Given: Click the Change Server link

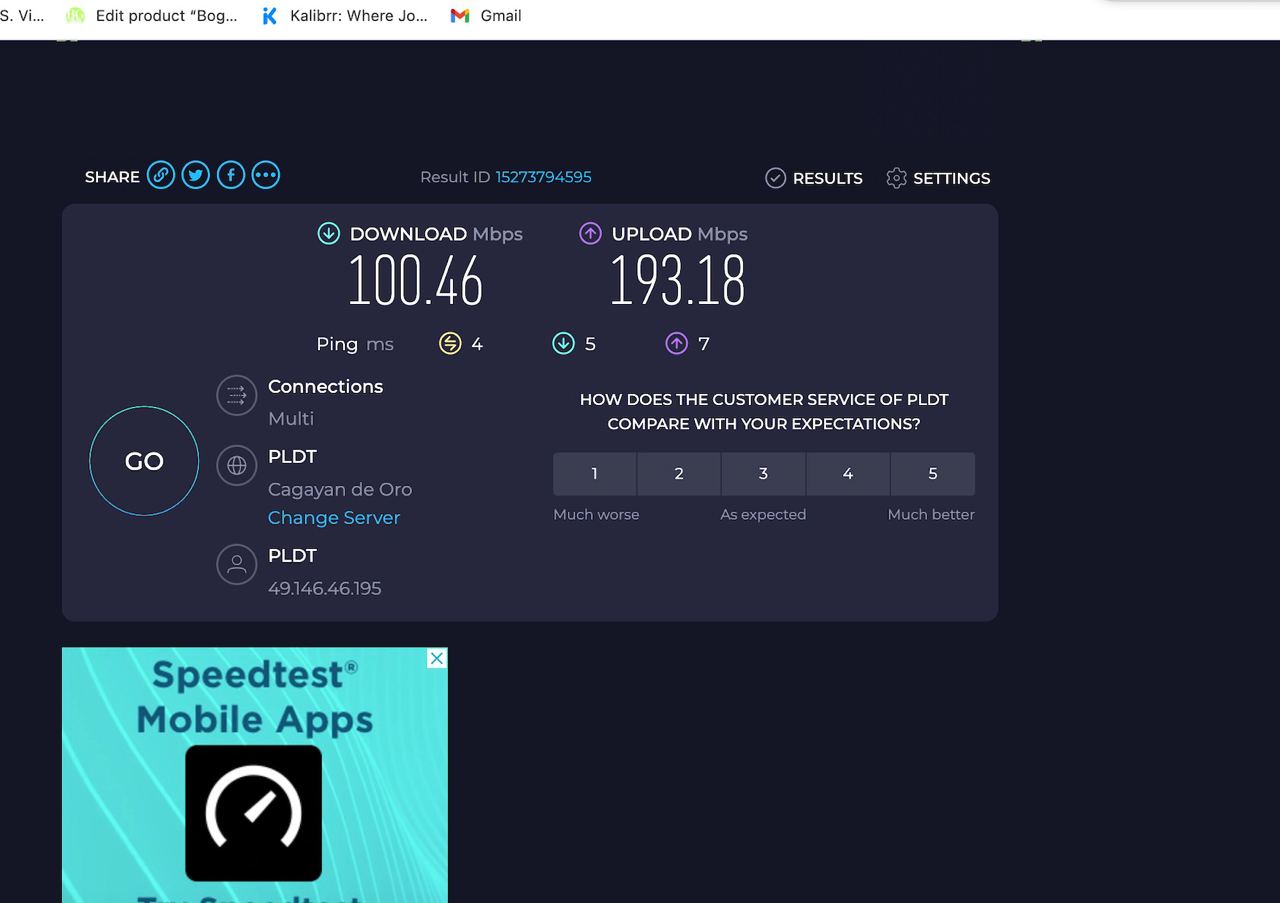Looking at the screenshot, I should (334, 518).
